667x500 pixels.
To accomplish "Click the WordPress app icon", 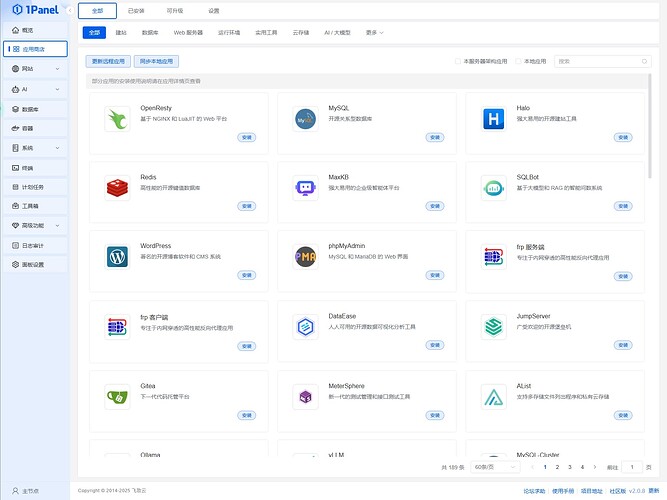I will 117,257.
